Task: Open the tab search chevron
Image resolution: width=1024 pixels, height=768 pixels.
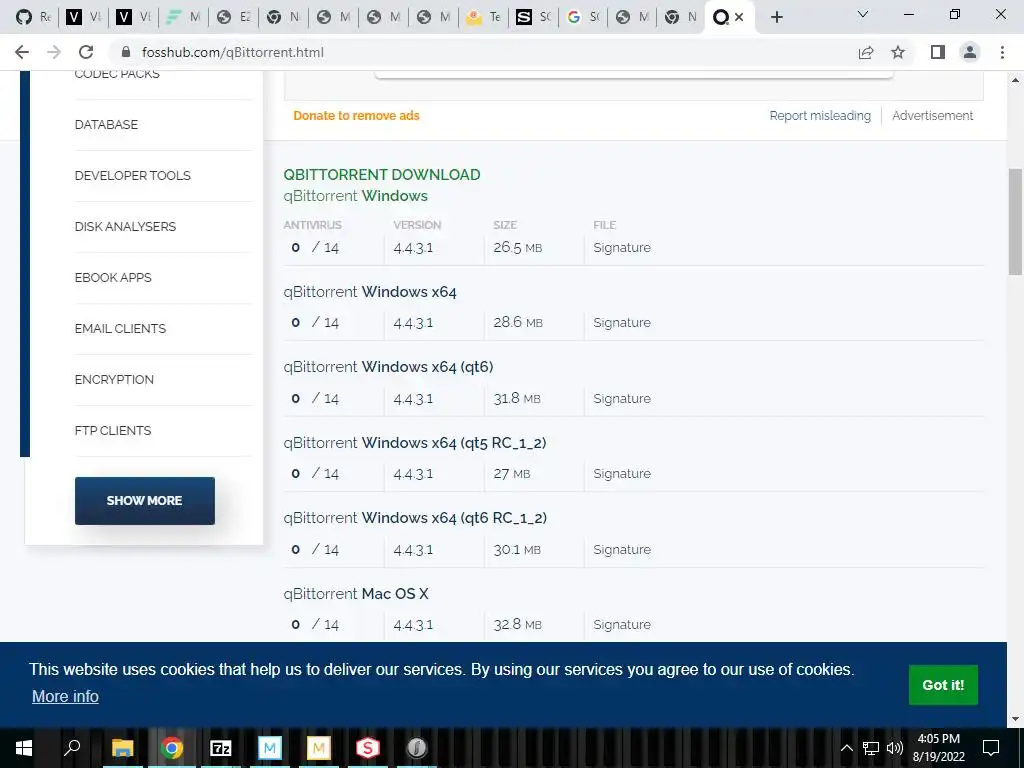Action: (x=863, y=14)
